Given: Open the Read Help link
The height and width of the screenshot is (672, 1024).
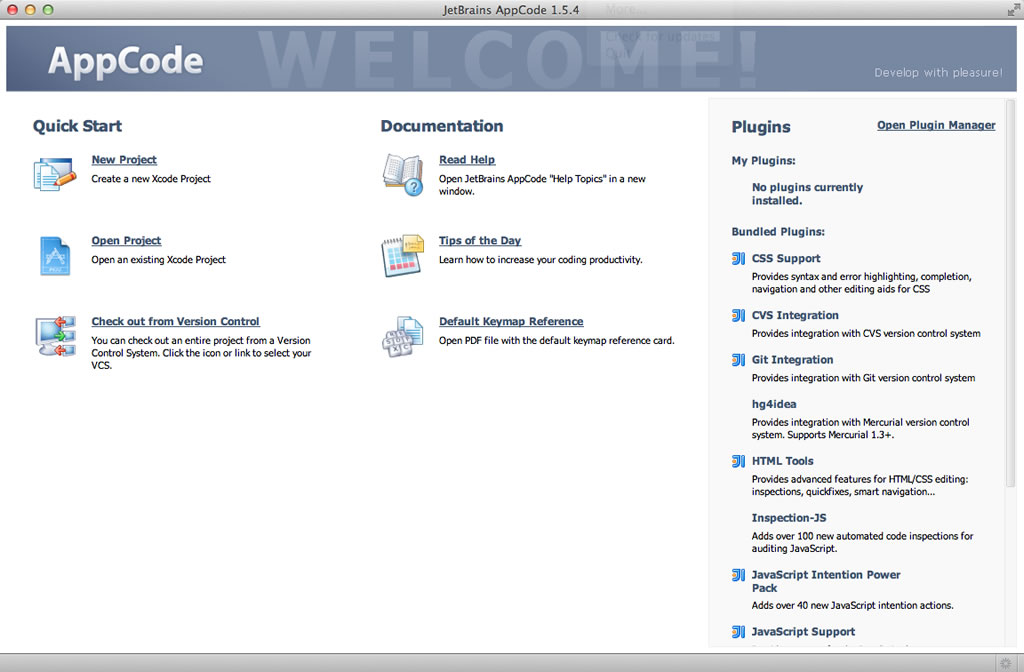Looking at the screenshot, I should [x=467, y=160].
